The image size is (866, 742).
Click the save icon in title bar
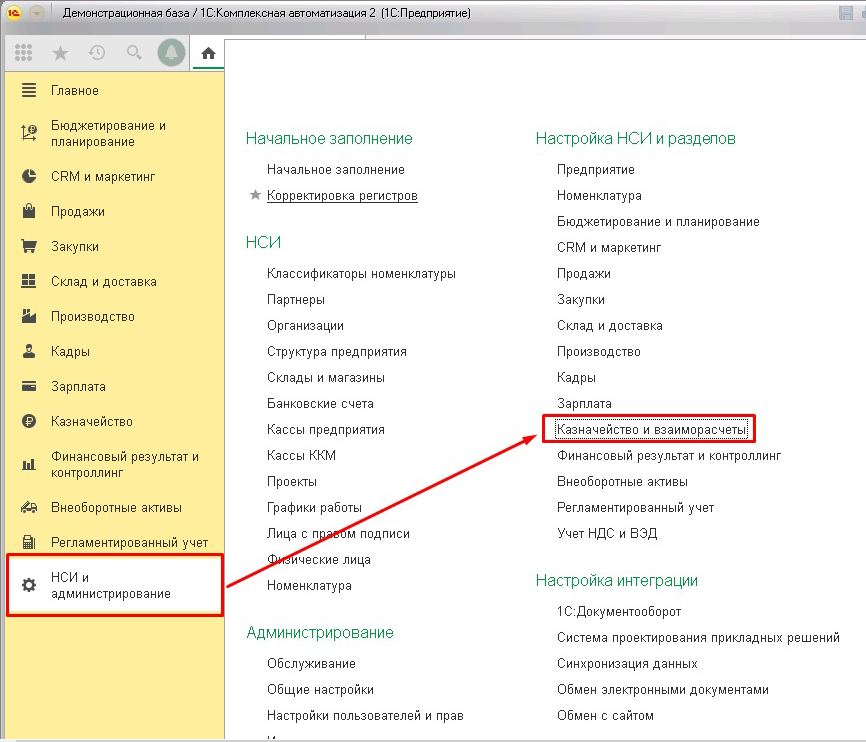[x=846, y=13]
